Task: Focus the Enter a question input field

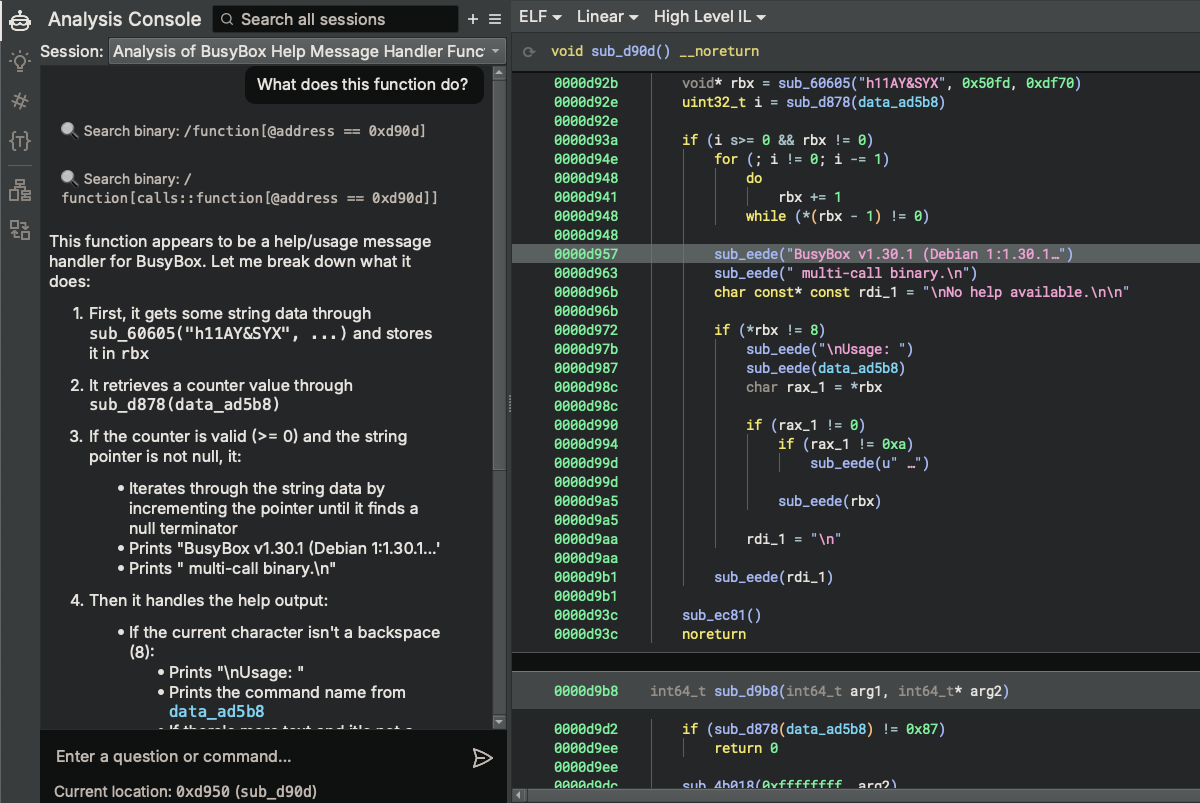Action: [250, 758]
